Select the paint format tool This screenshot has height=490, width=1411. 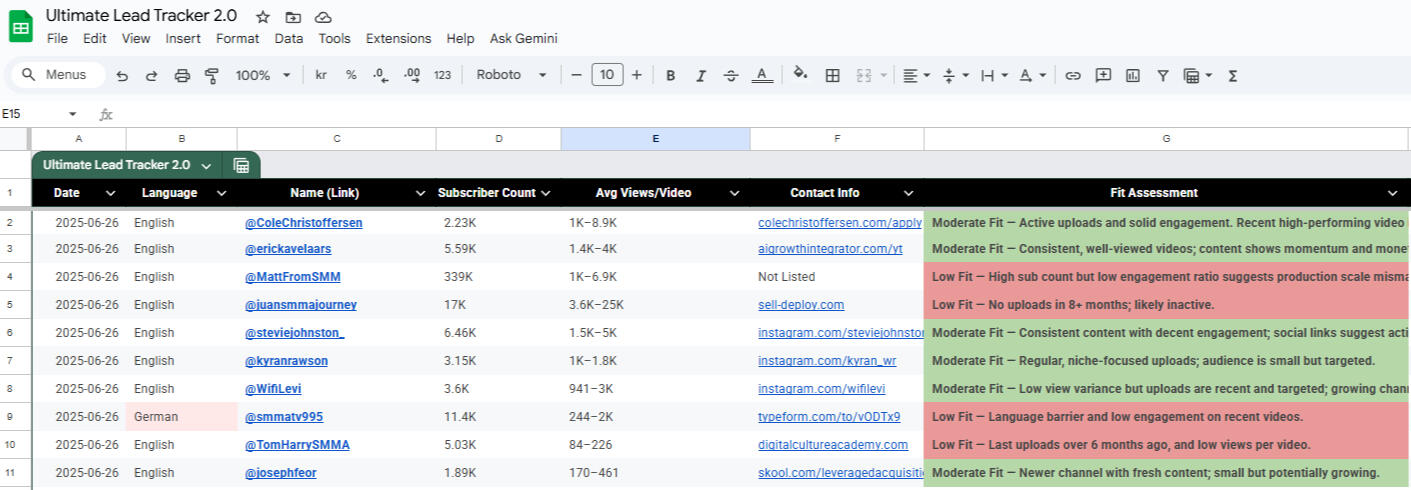coord(211,75)
